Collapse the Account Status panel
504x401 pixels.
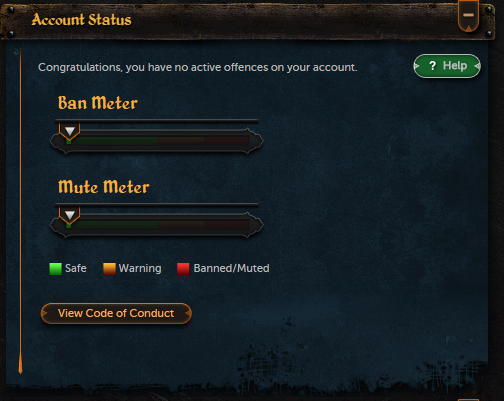tap(468, 16)
